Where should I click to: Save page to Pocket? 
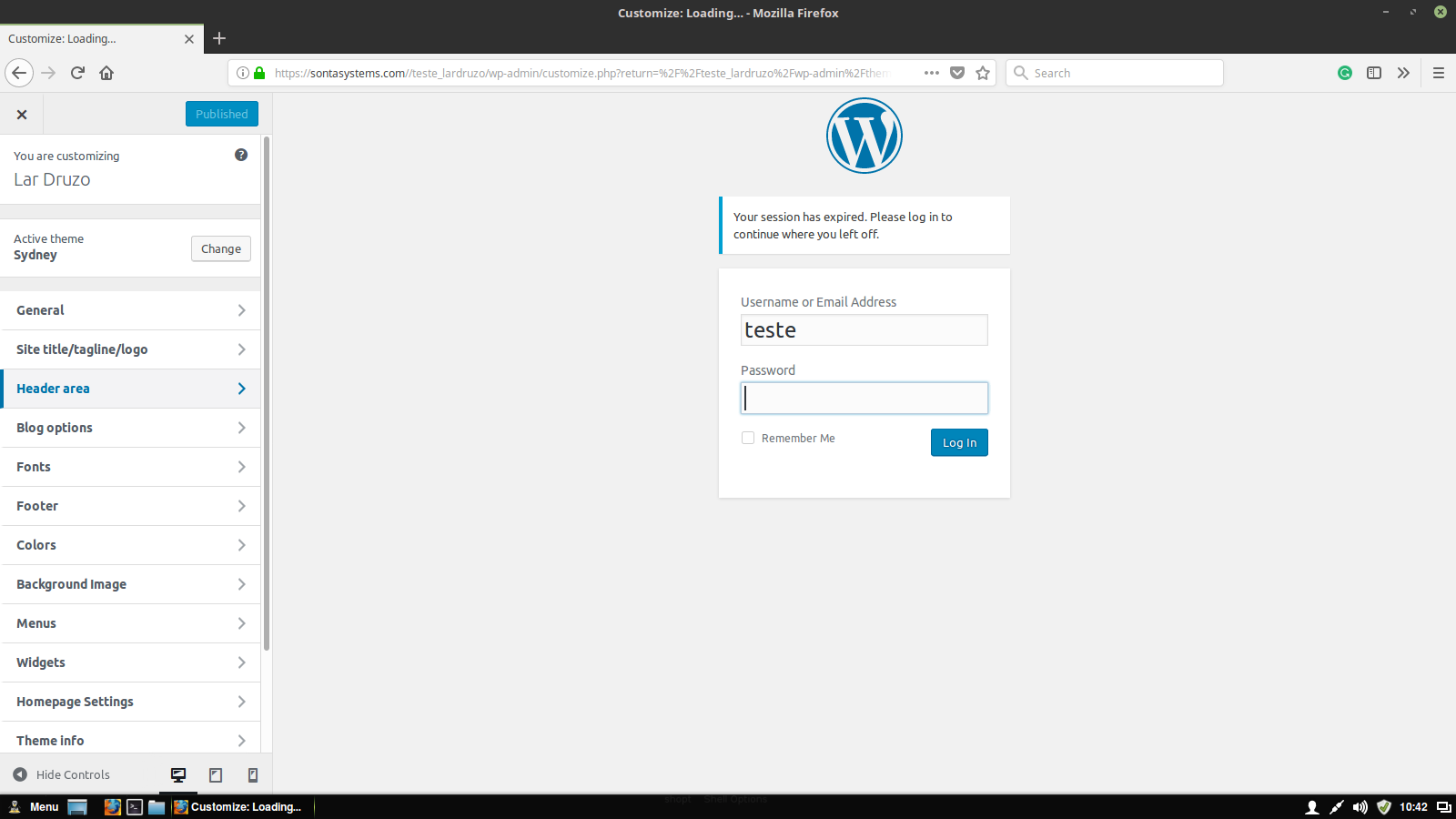point(957,73)
